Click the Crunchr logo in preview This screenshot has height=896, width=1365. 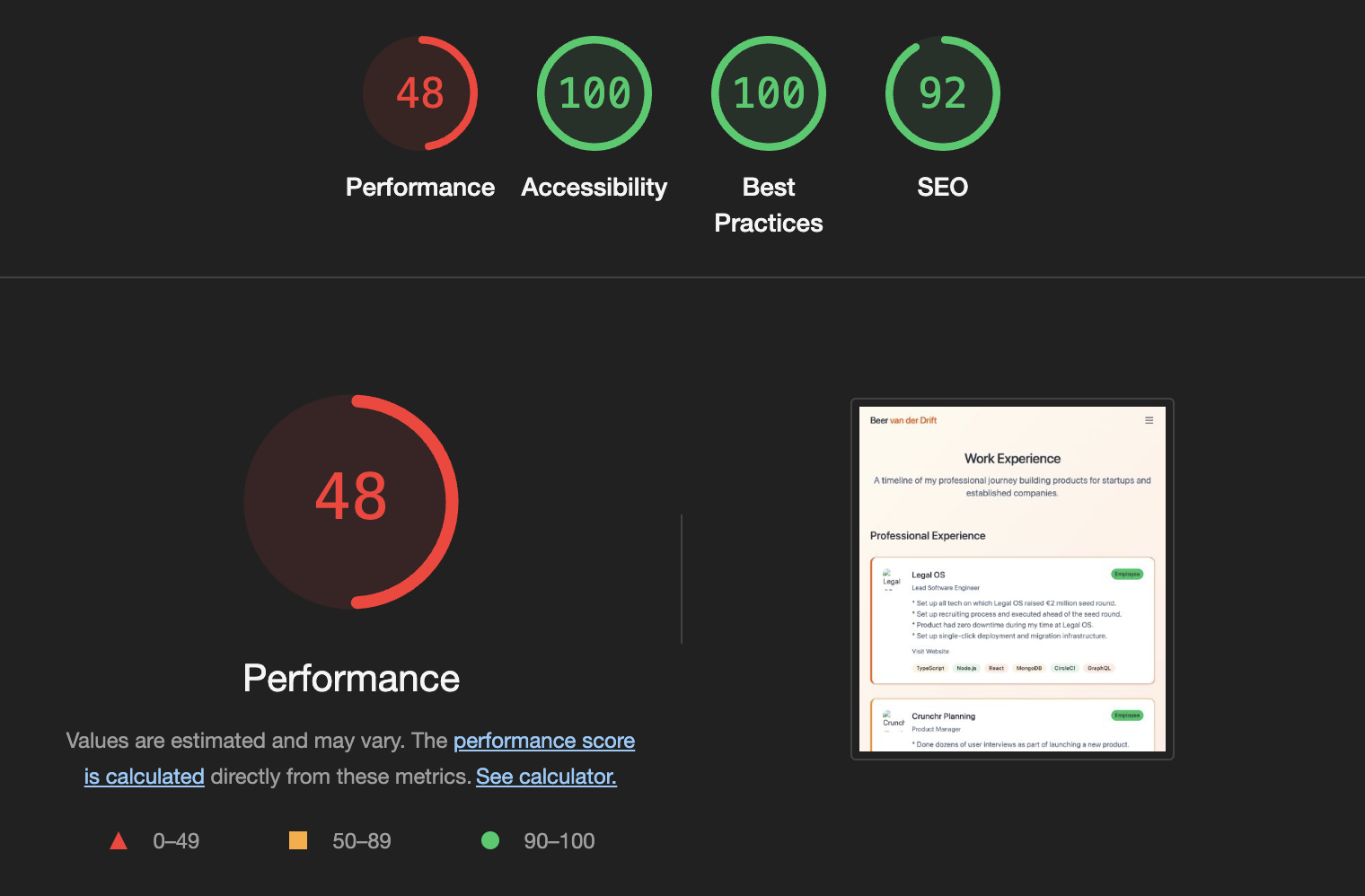[x=892, y=719]
